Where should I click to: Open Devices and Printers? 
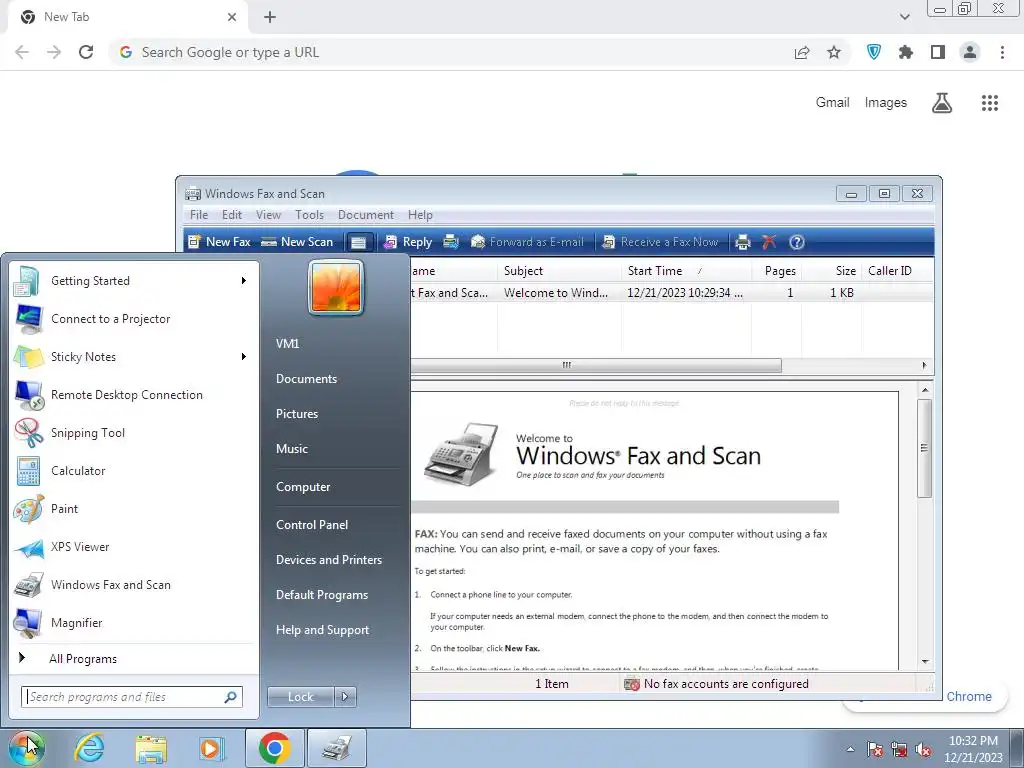[x=328, y=560]
